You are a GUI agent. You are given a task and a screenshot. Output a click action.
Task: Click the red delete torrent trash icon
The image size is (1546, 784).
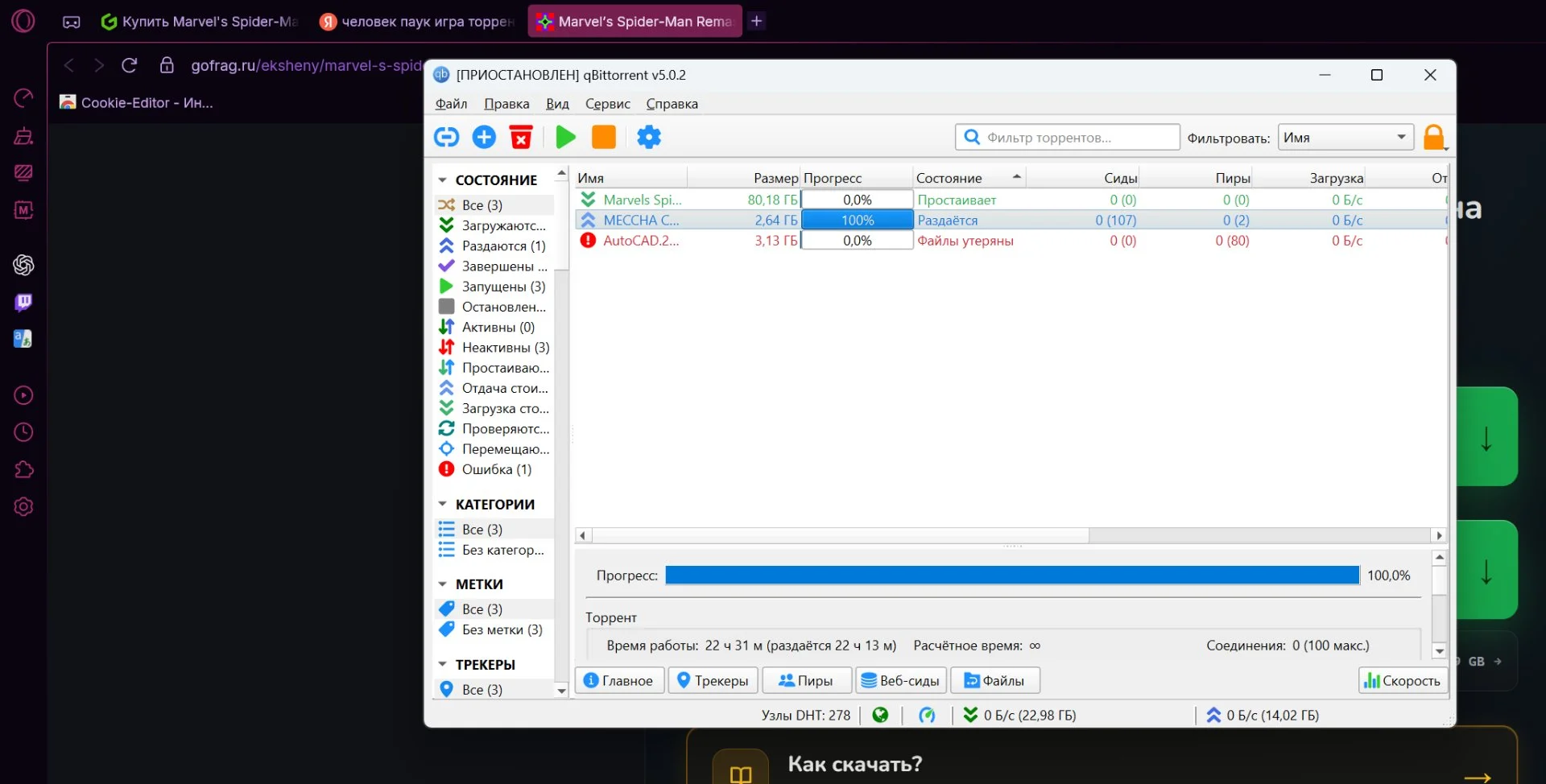coord(522,137)
